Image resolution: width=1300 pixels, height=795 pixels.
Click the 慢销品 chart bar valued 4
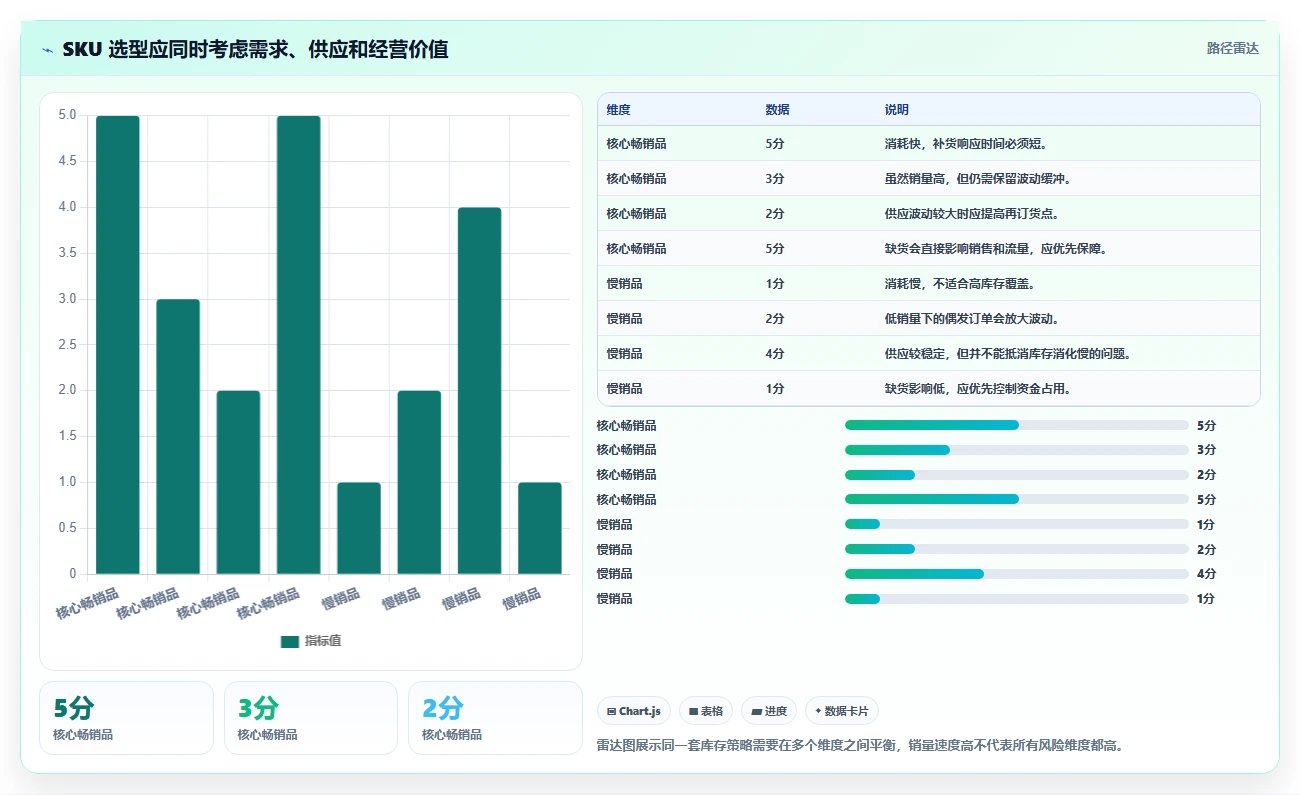[479, 390]
